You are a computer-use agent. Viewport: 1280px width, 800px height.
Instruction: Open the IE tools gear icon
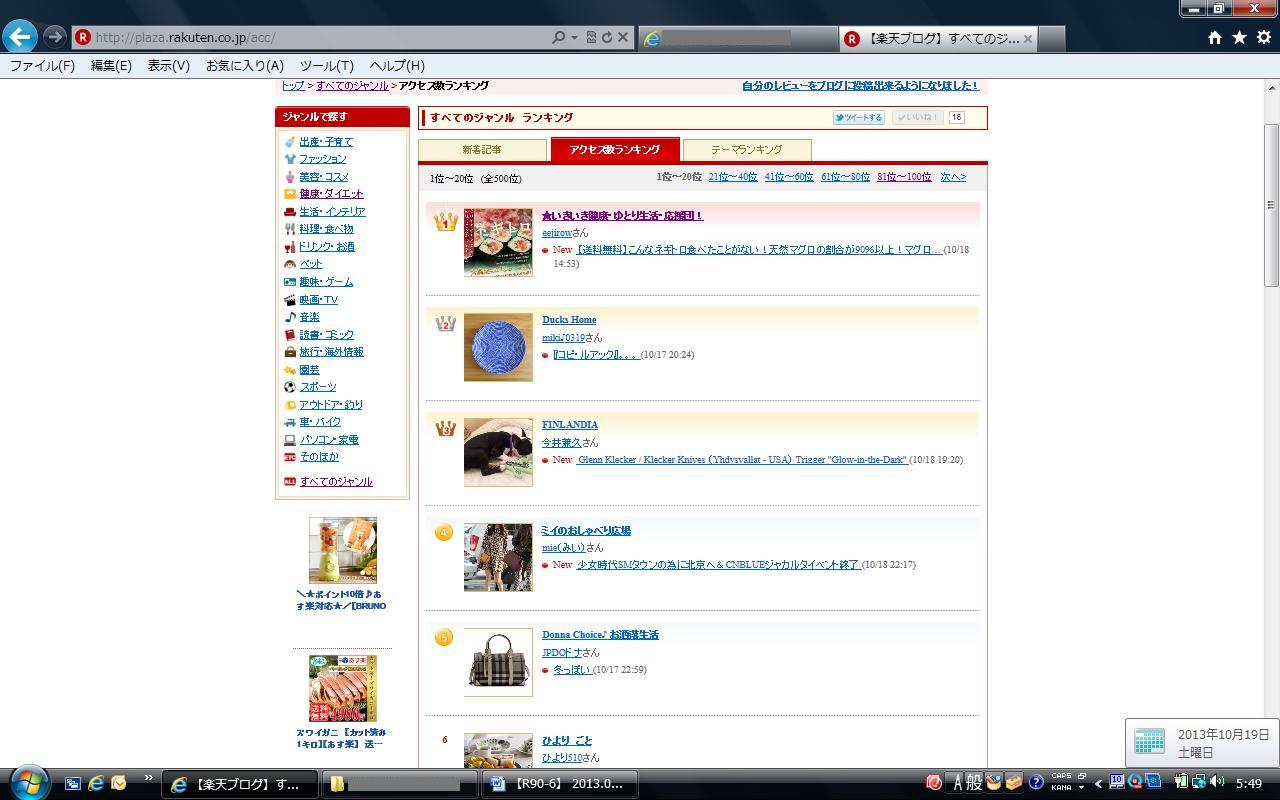tap(1263, 37)
